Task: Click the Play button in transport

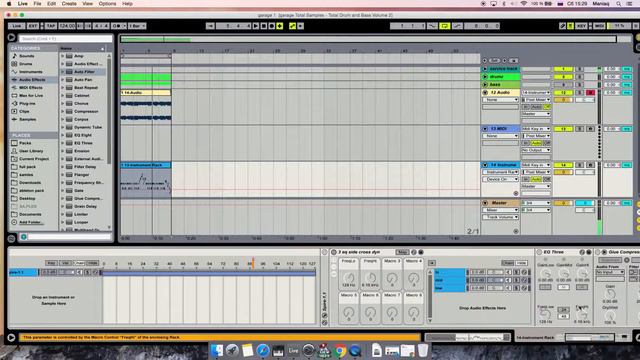Action: coord(256,26)
